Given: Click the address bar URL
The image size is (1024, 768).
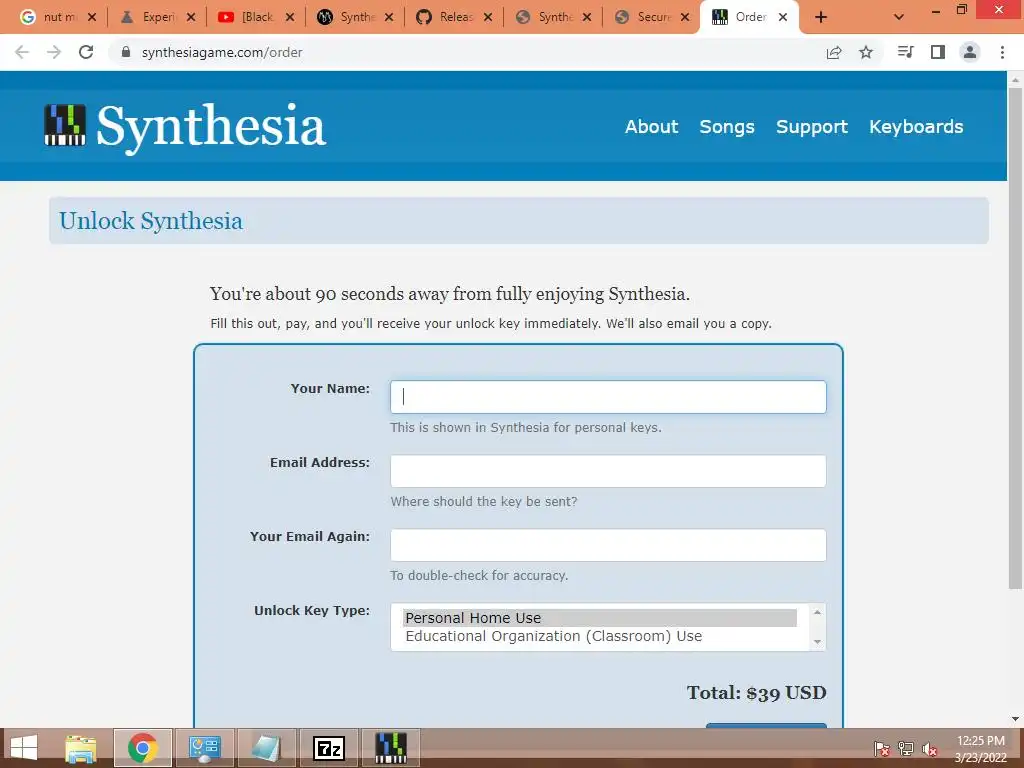Looking at the screenshot, I should point(222,52).
